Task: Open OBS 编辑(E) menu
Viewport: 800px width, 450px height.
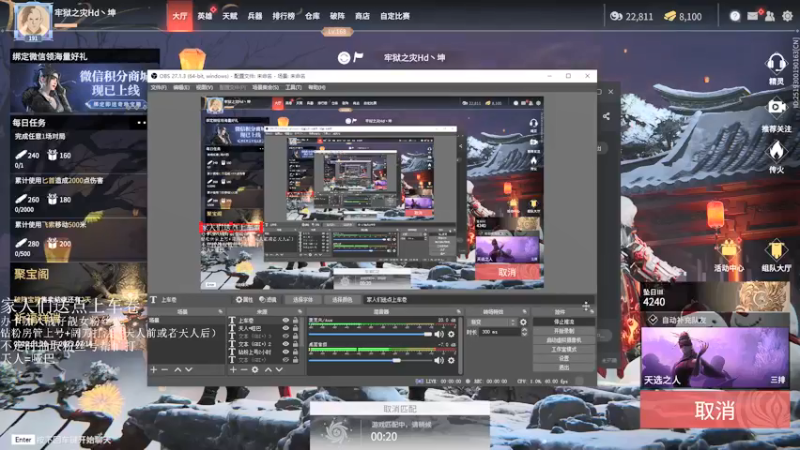Action: point(181,88)
